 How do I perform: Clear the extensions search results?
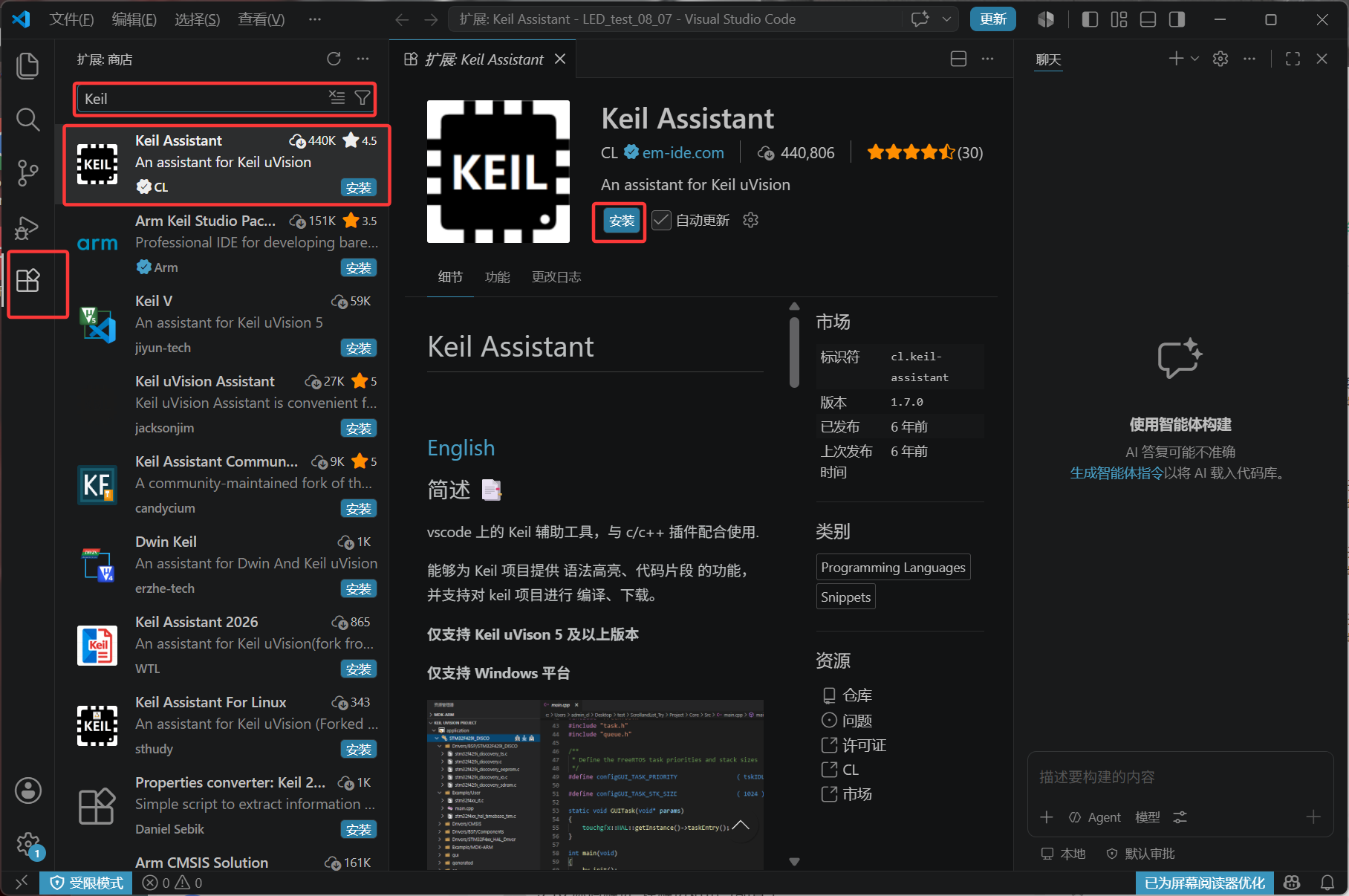pyautogui.click(x=337, y=98)
